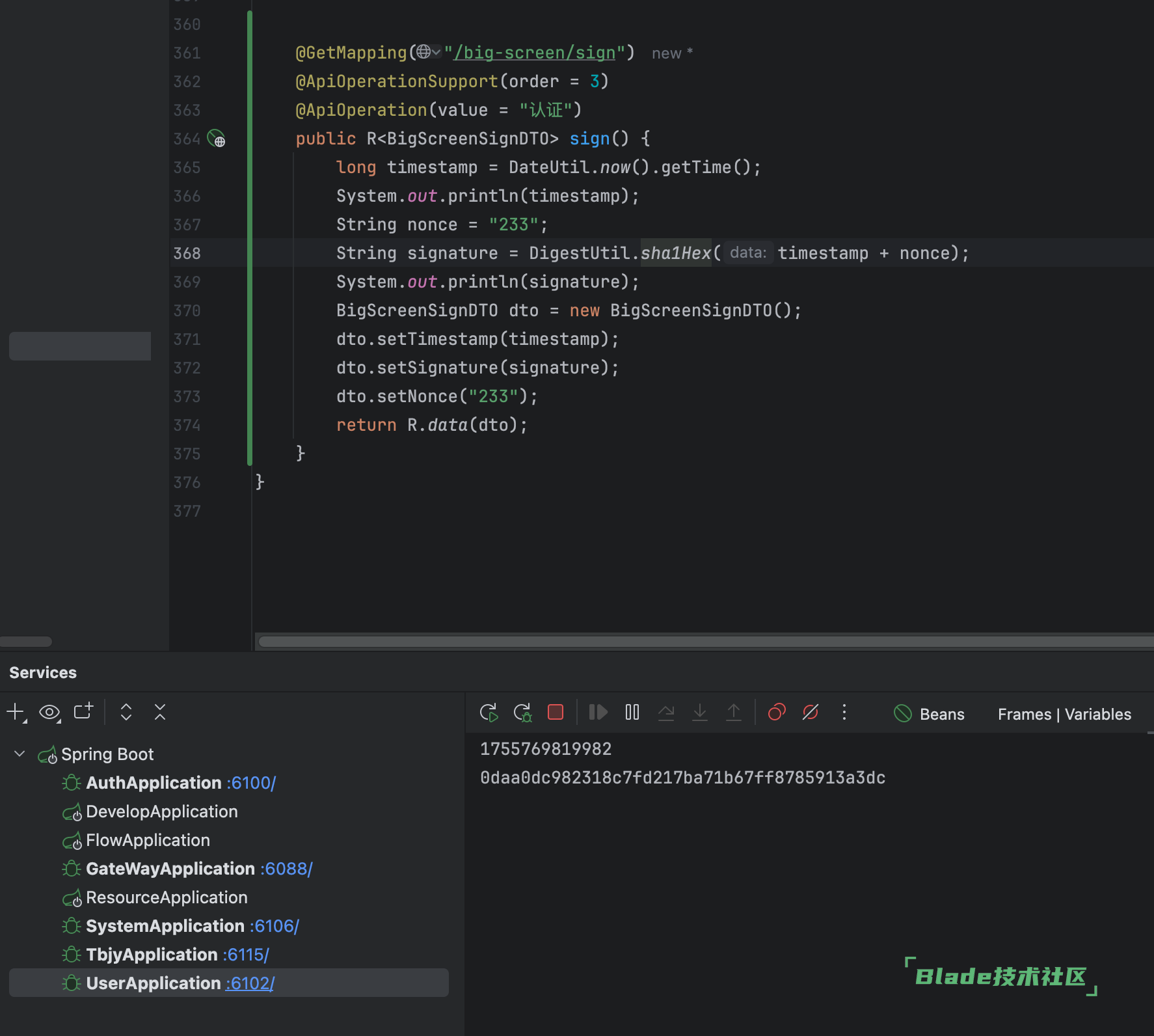The width and height of the screenshot is (1154, 1036).
Task: Open the SystemApplication :6106/ link
Action: (x=275, y=925)
